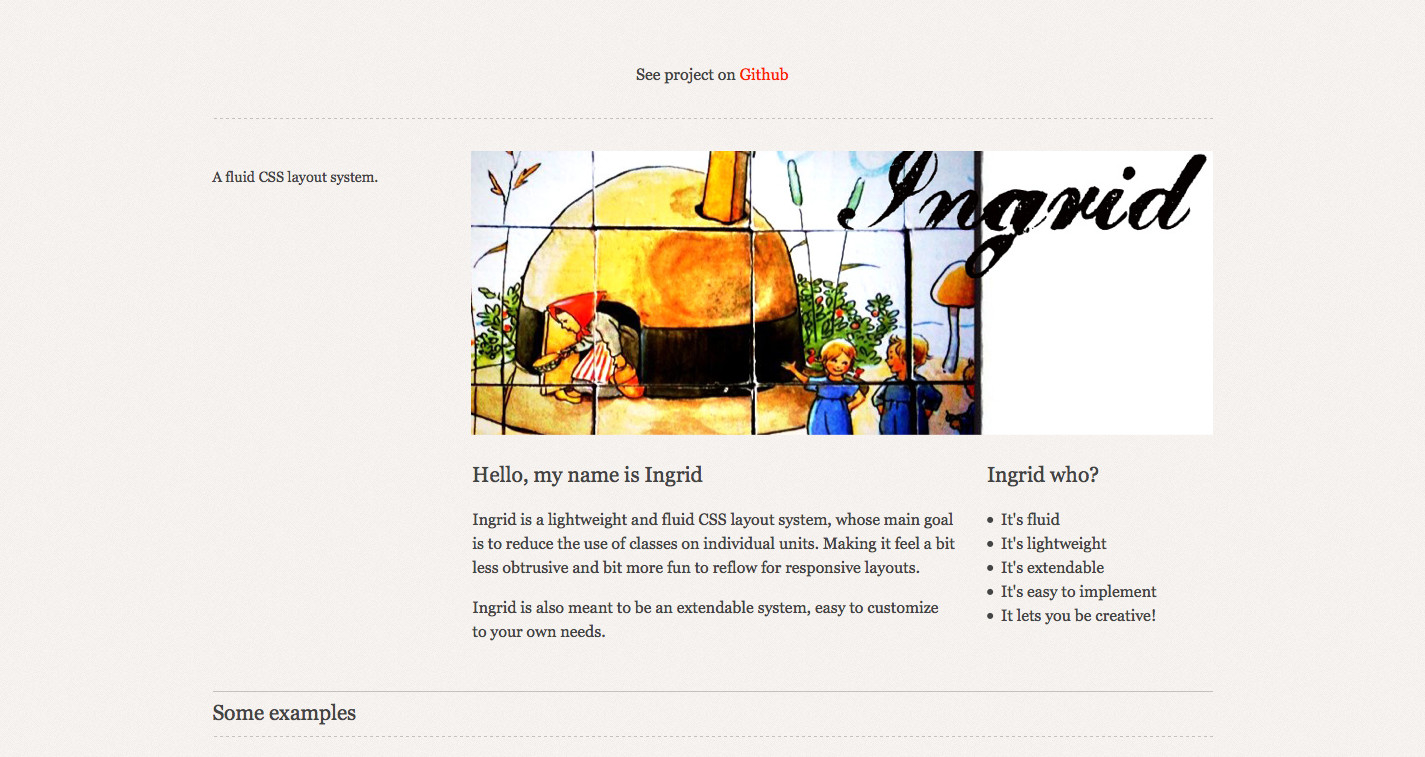The height and width of the screenshot is (757, 1425).
Task: Select the 'Hello, my name is Ingrid' heading
Action: 587,475
